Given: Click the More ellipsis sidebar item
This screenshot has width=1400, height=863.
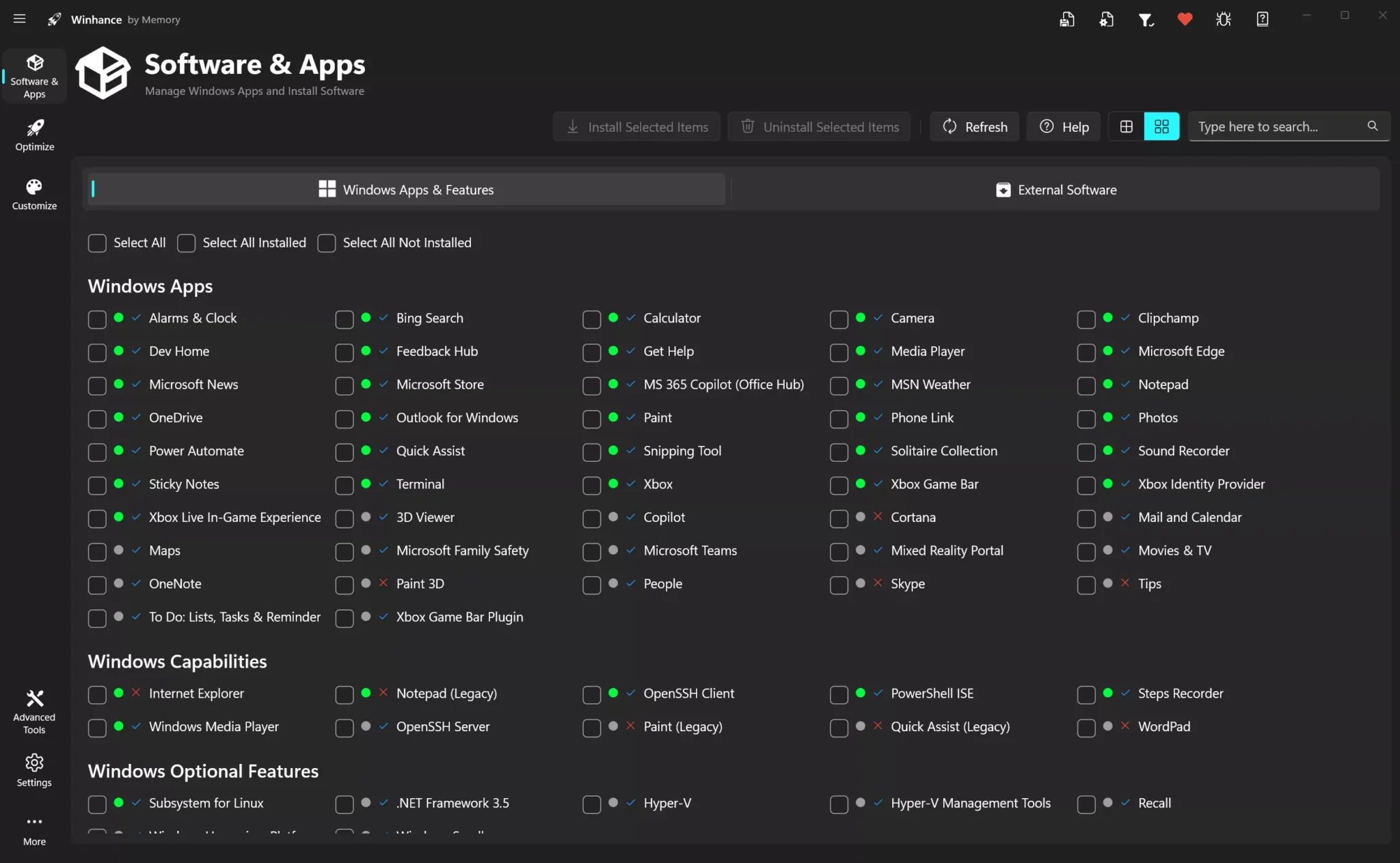Looking at the screenshot, I should click(34, 830).
